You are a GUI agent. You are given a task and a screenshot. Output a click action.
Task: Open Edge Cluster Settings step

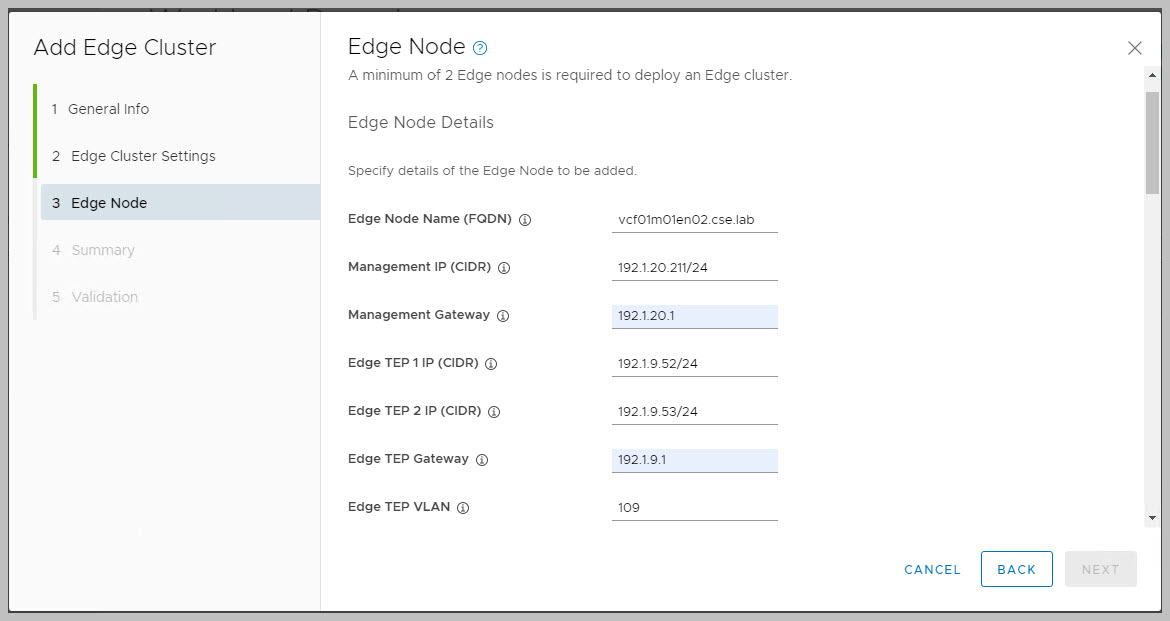coord(143,156)
